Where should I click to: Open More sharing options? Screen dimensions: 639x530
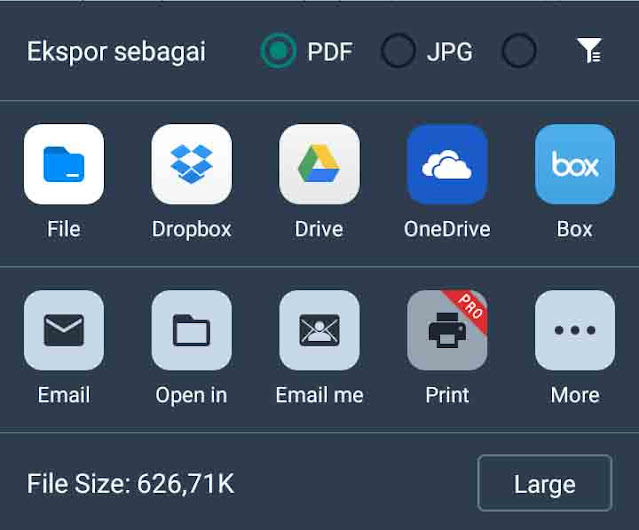(x=575, y=330)
